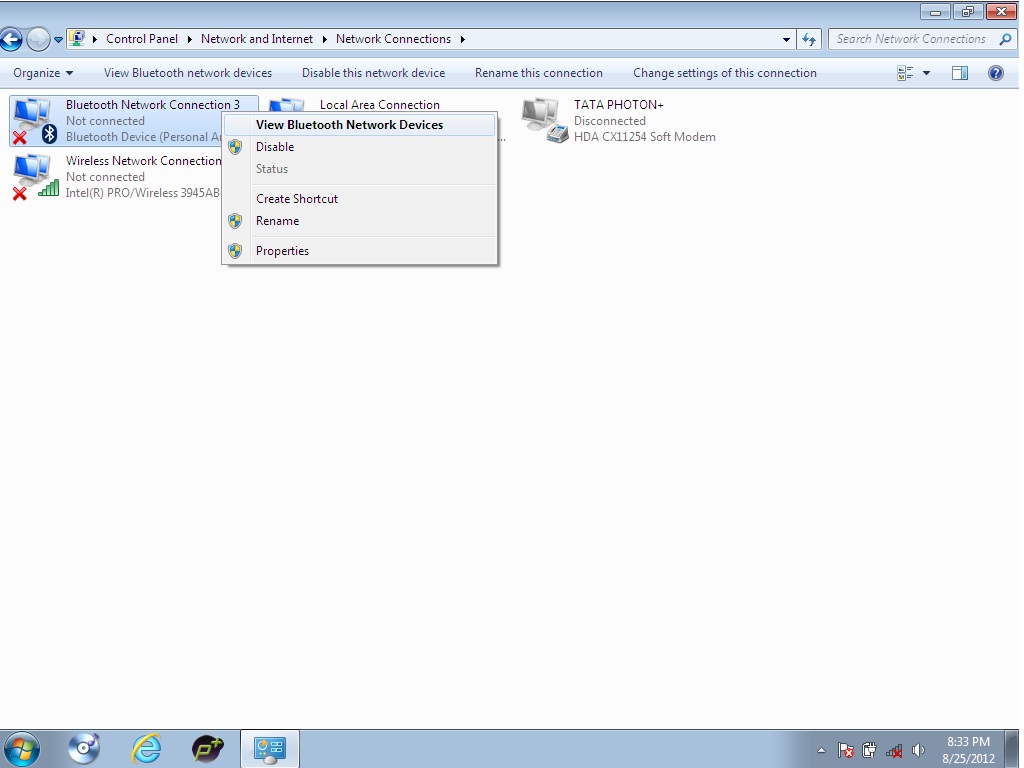Click Rename this connection
Screen dimensions: 1024x768
coord(539,73)
